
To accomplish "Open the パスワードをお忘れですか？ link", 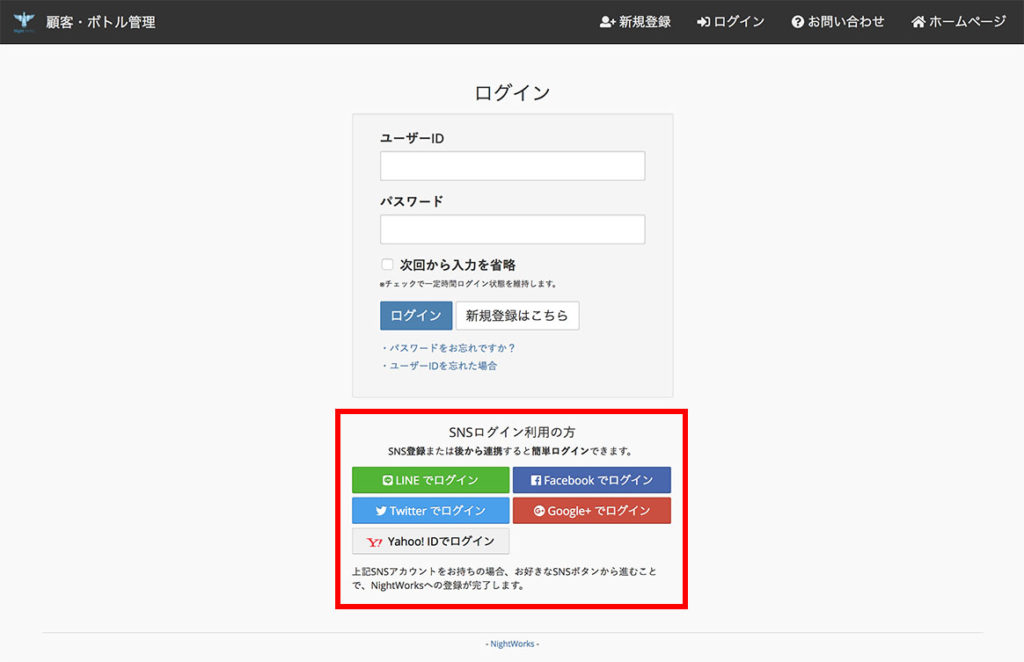I will [x=450, y=348].
